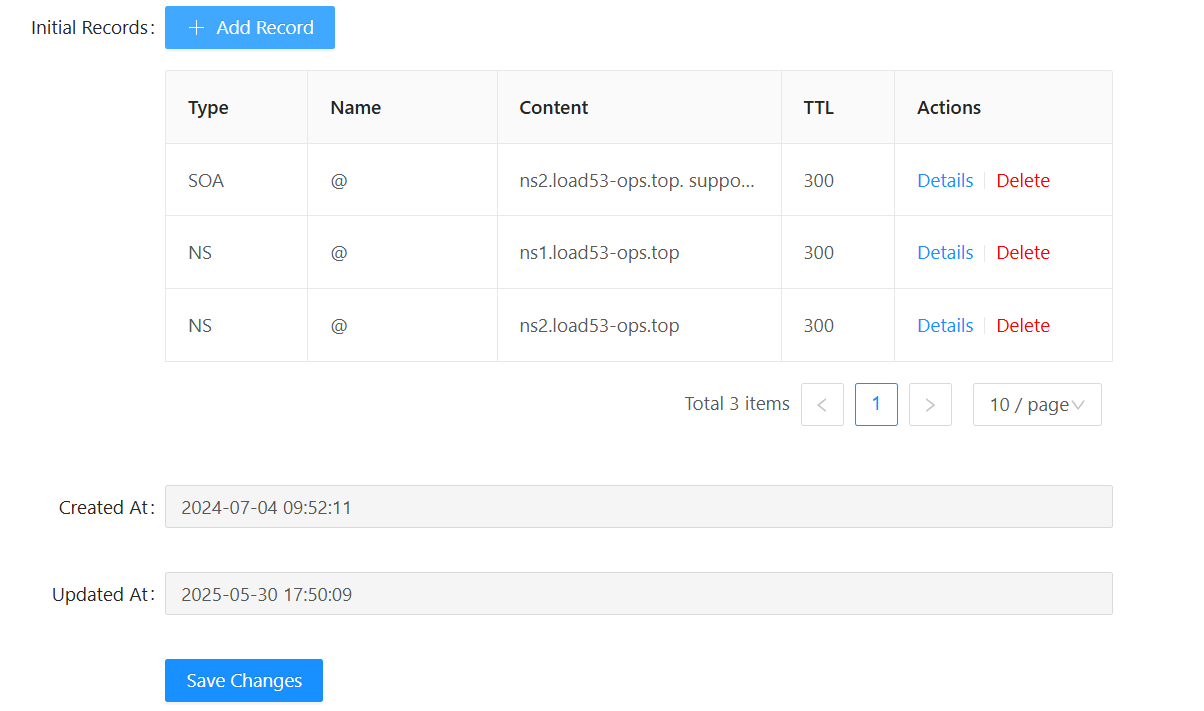
Task: Go to next page using right chevron
Action: pos(930,405)
